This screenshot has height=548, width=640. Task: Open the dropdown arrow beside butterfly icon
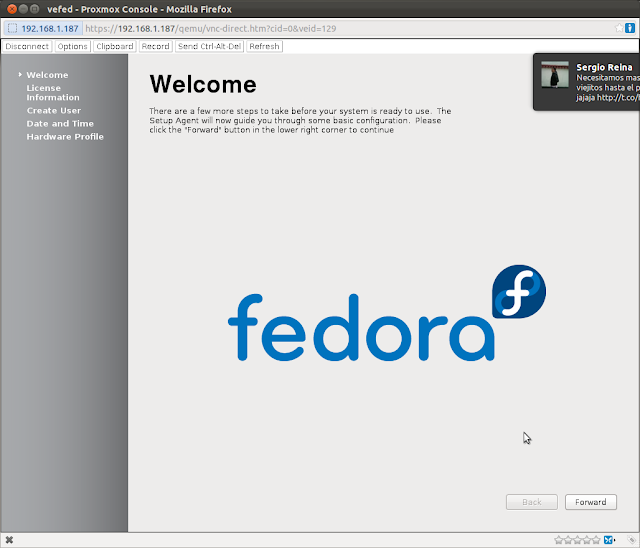pos(615,540)
